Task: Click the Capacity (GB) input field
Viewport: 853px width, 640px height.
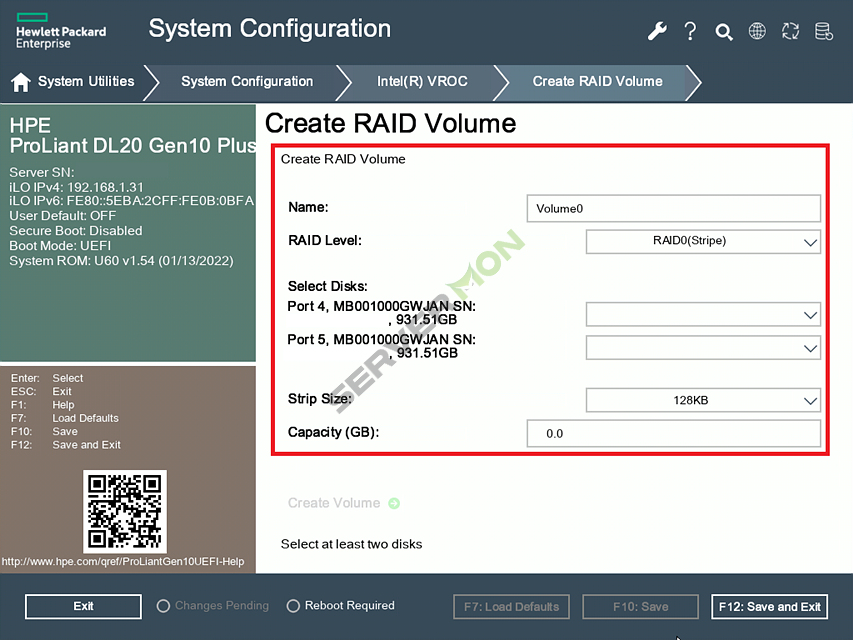Action: [673, 433]
